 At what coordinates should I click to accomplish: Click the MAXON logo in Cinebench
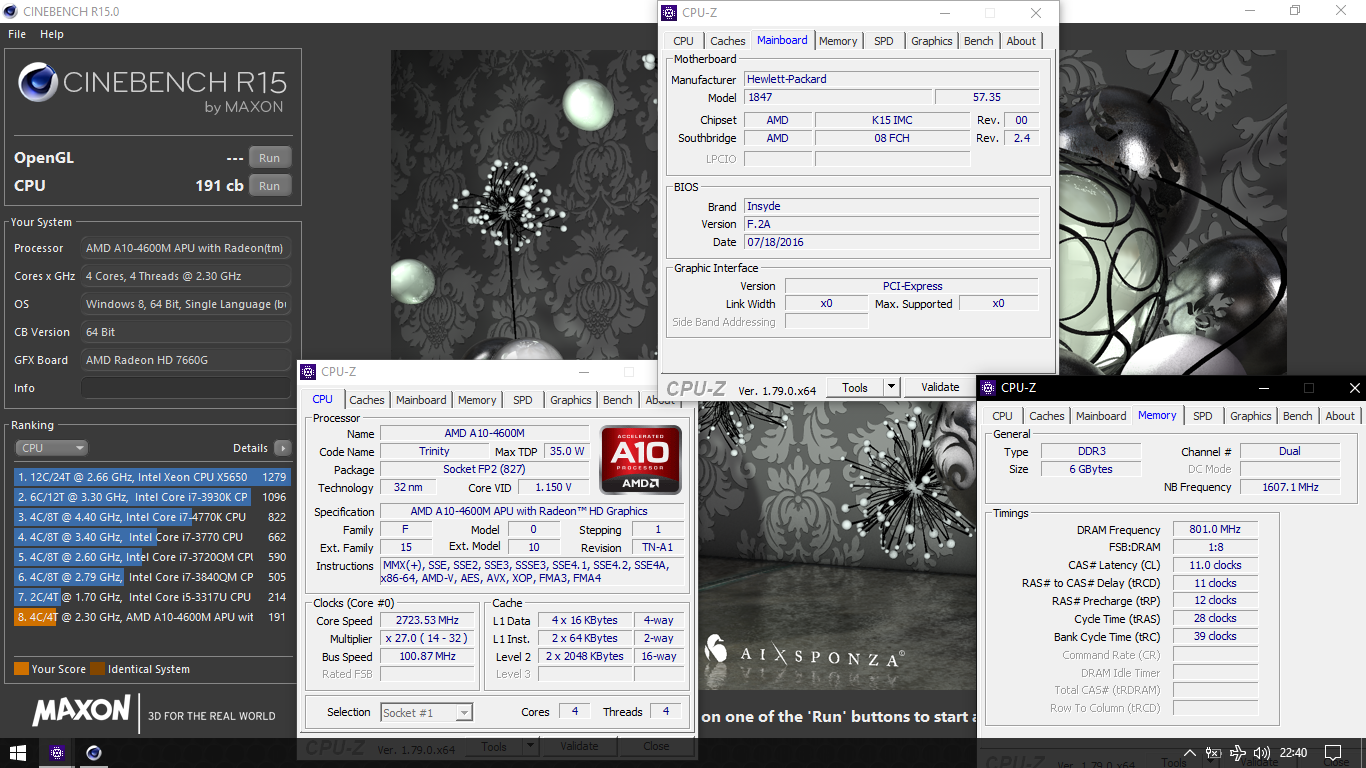point(81,712)
